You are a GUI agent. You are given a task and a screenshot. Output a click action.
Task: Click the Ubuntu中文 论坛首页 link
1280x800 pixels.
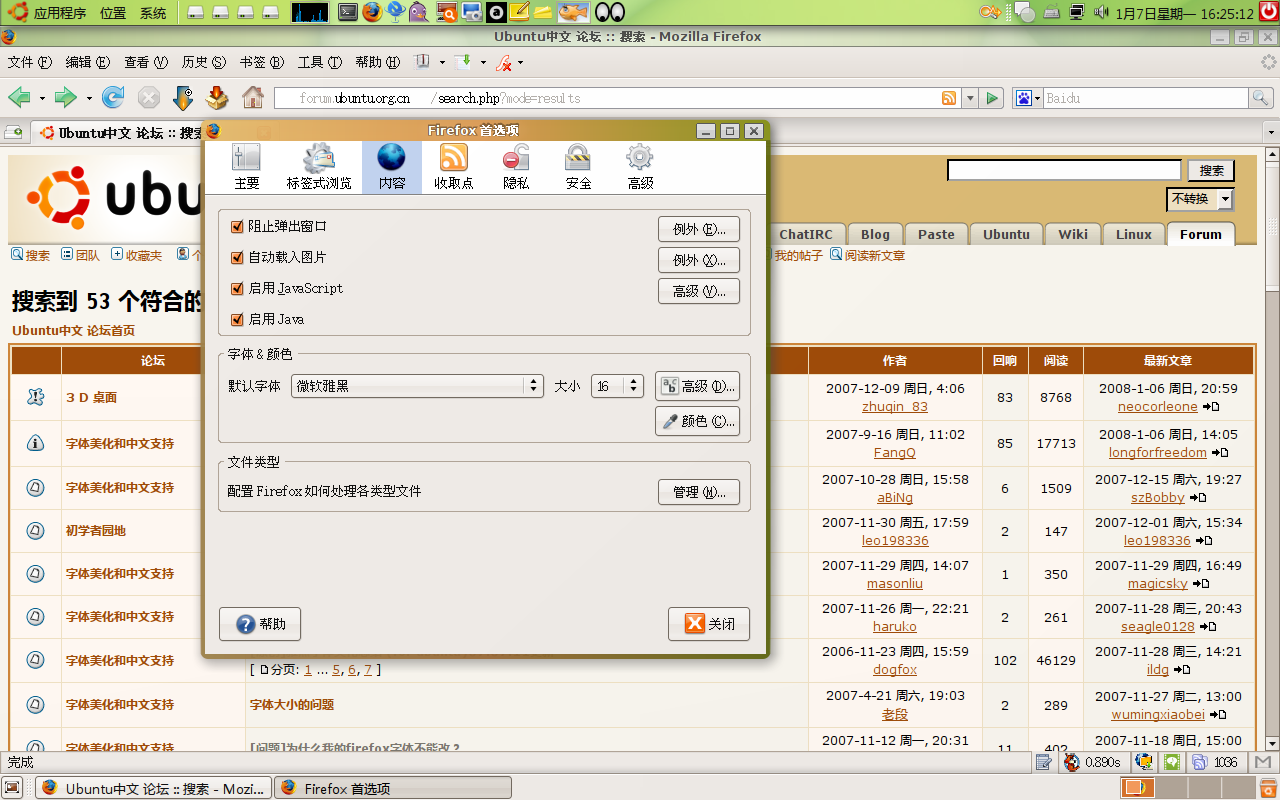pyautogui.click(x=73, y=331)
